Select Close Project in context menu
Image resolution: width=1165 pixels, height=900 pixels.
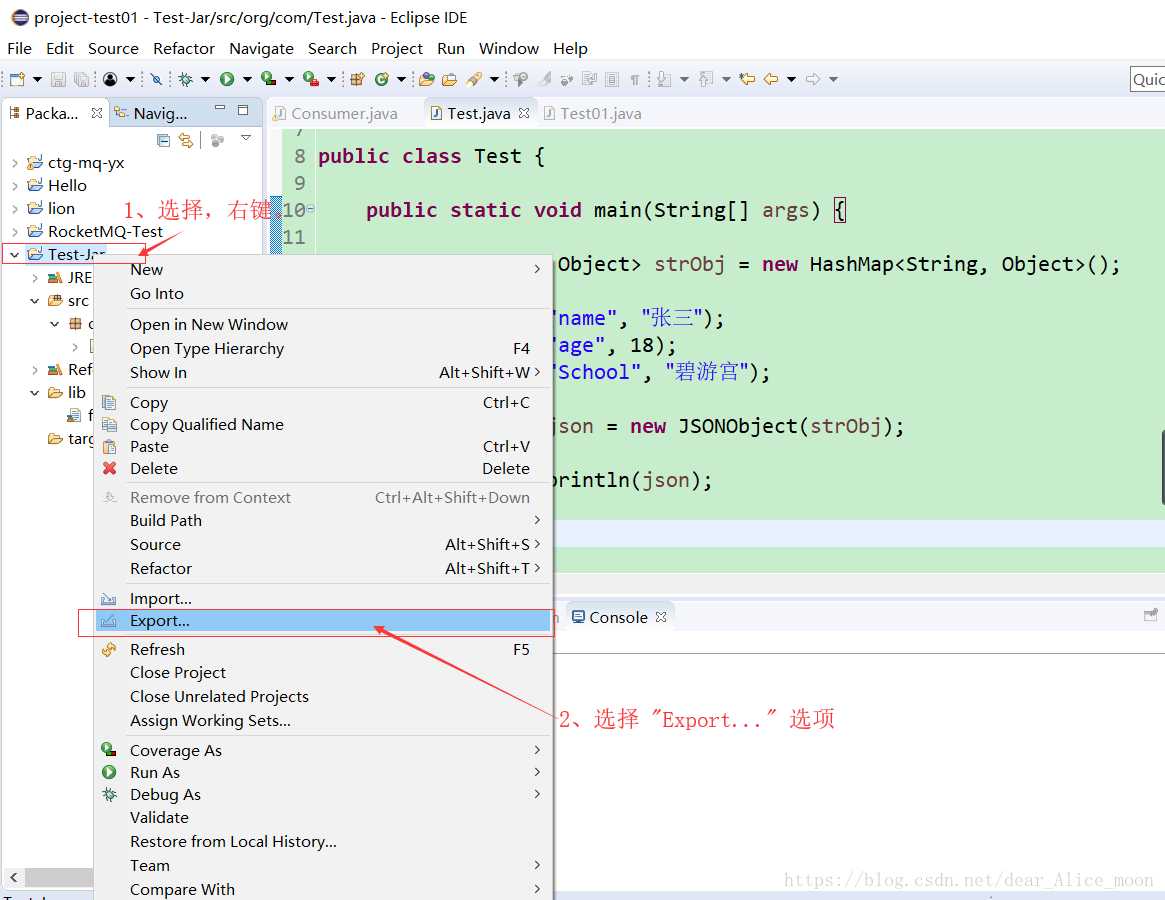pyautogui.click(x=325, y=673)
